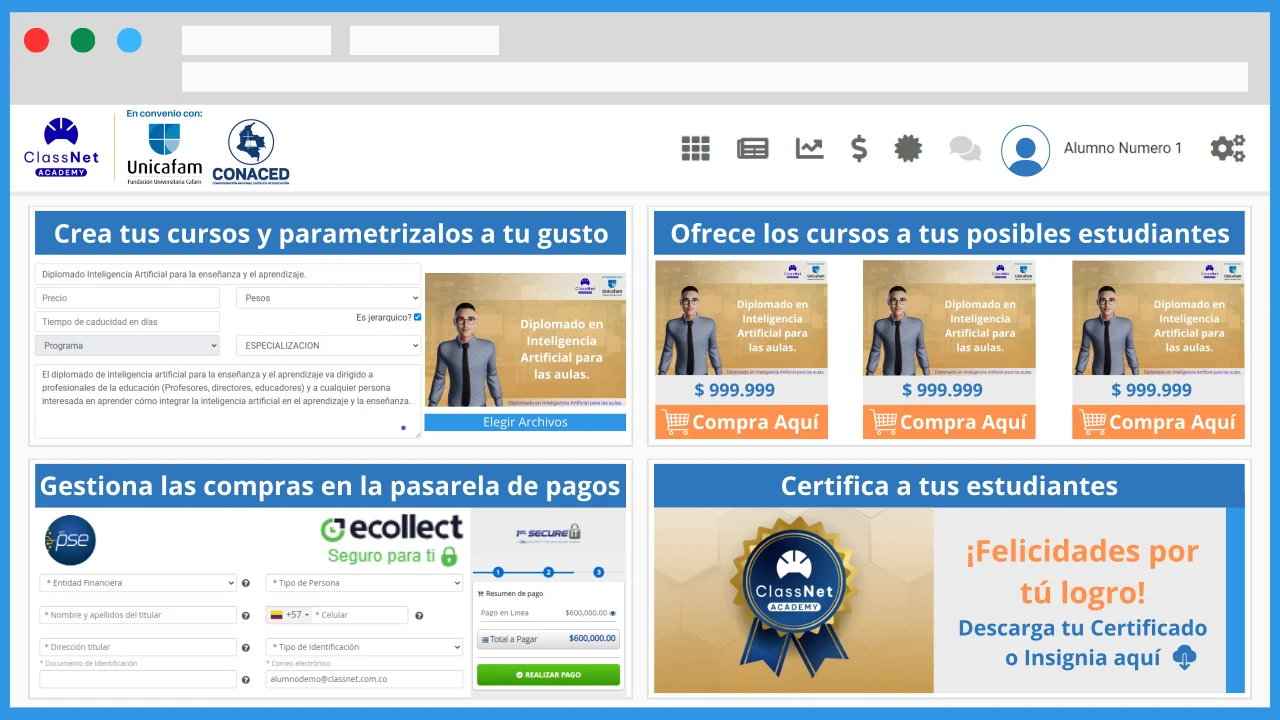Open settings via the gears icon
This screenshot has height=720, width=1280.
[x=1227, y=148]
